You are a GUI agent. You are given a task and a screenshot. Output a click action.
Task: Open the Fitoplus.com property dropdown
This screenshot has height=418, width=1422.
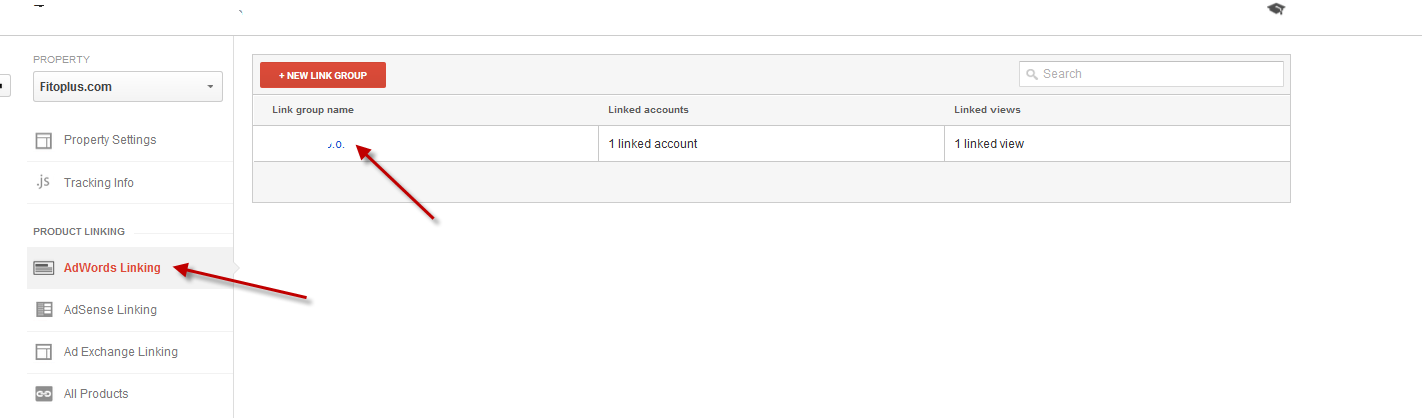coord(128,87)
